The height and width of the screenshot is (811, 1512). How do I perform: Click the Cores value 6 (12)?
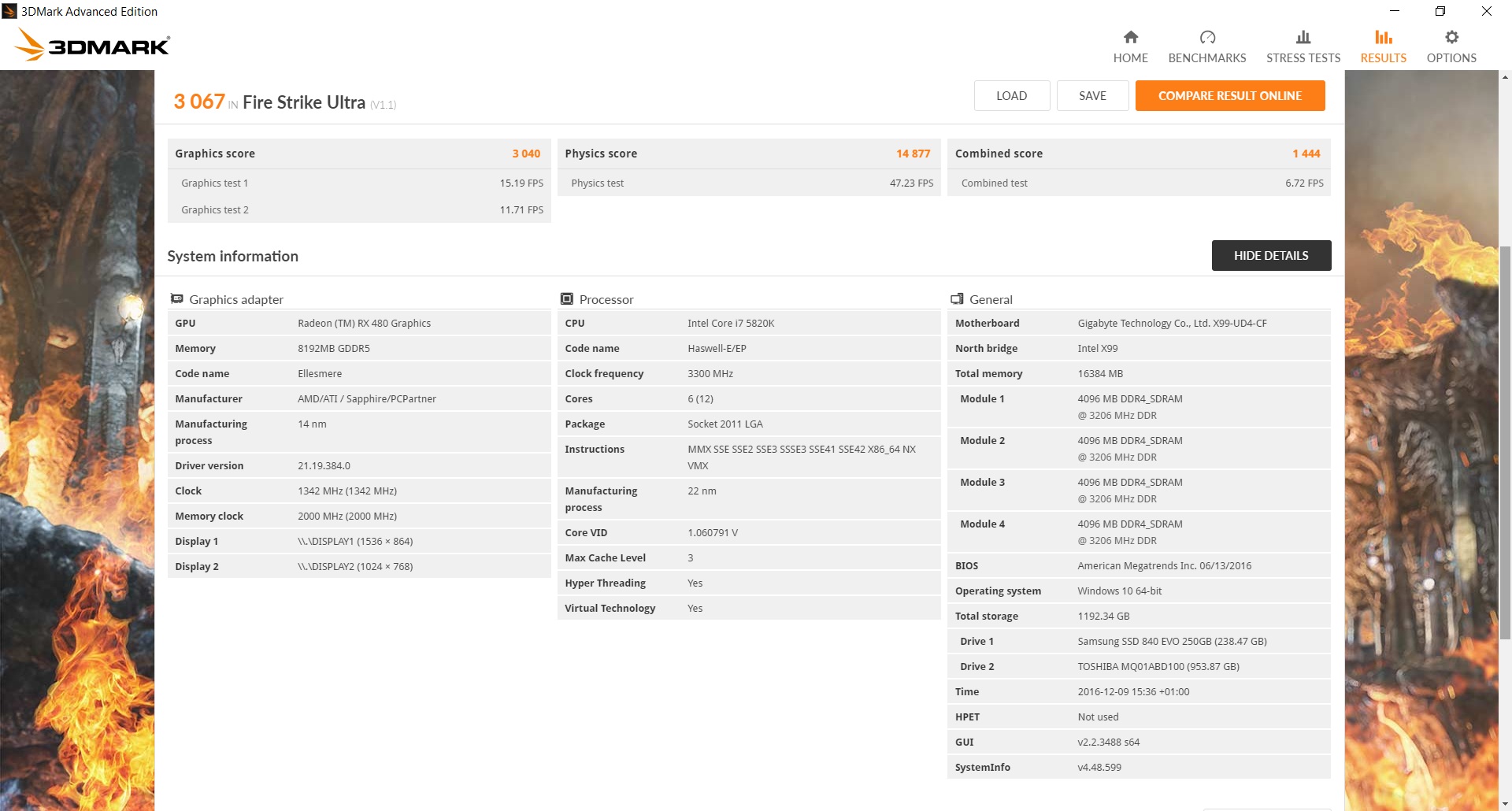(x=700, y=398)
